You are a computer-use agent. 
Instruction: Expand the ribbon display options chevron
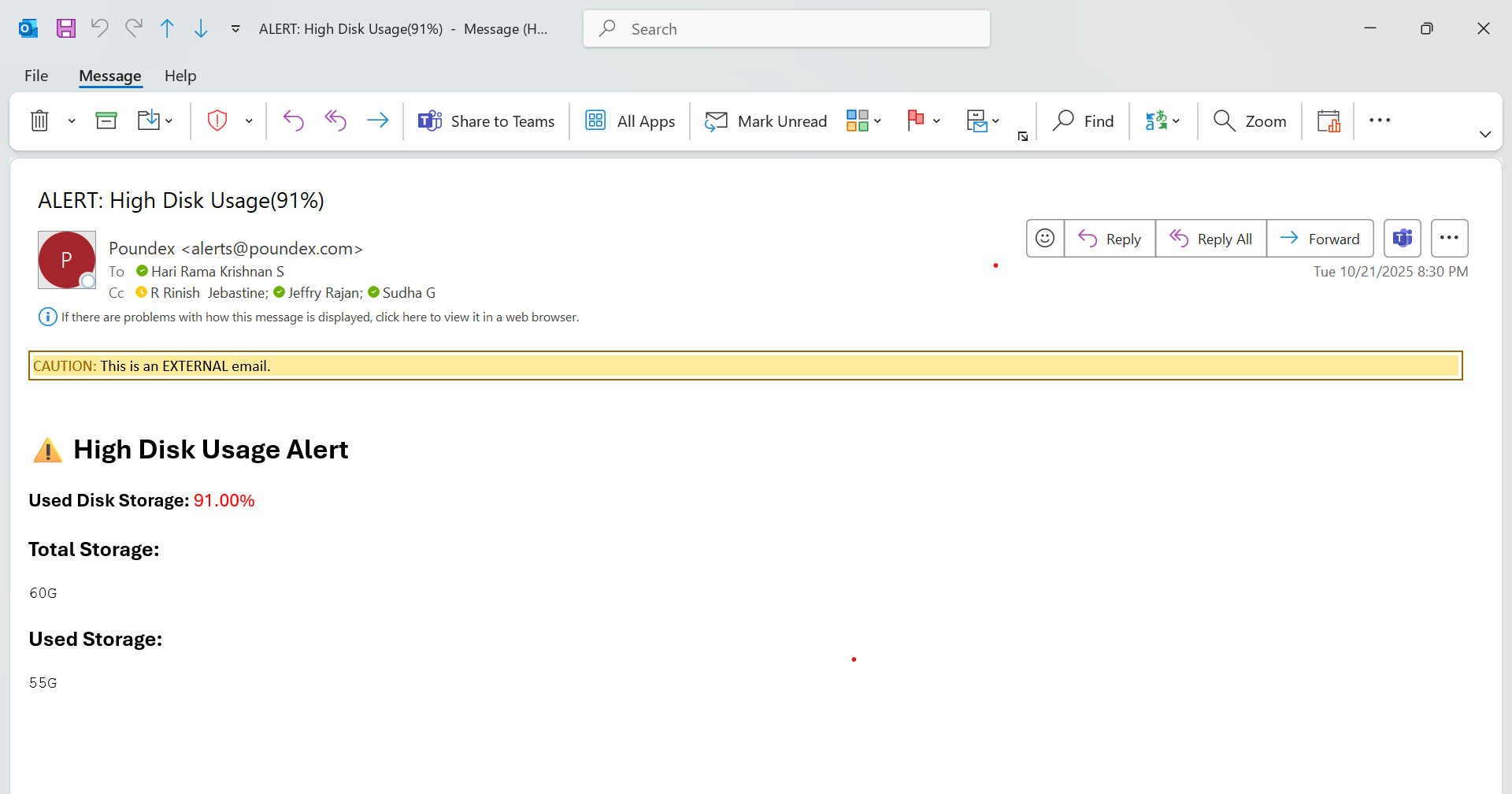(1485, 135)
